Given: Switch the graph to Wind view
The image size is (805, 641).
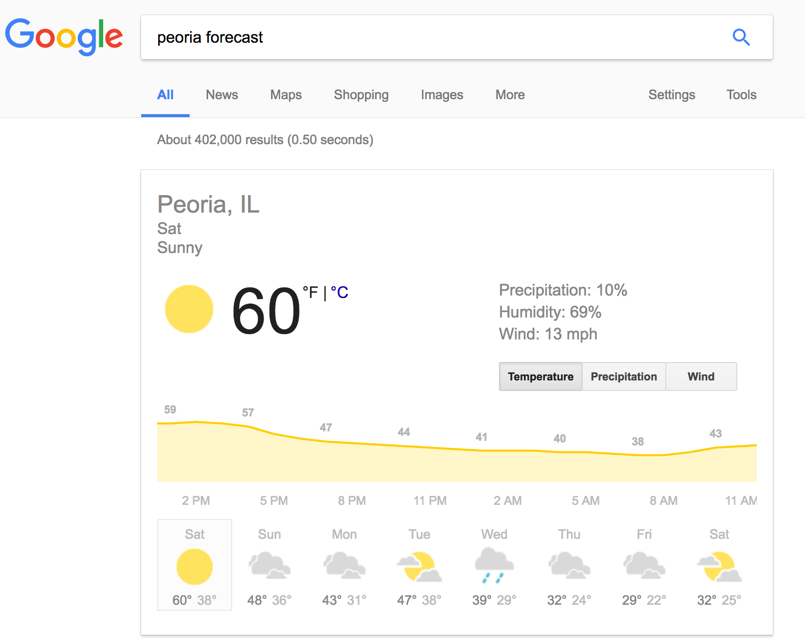Looking at the screenshot, I should tap(701, 376).
